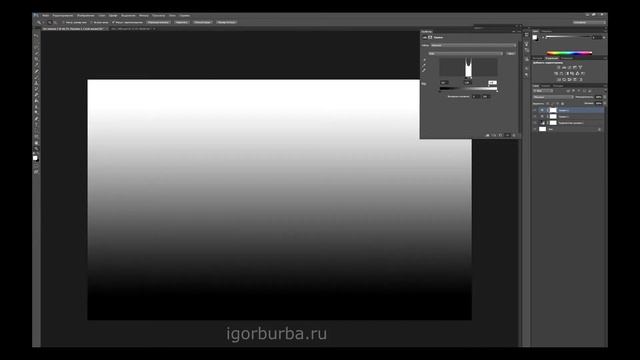Select the Eraser tool in toolbox
Screen dimensions: 640x360
(36, 94)
